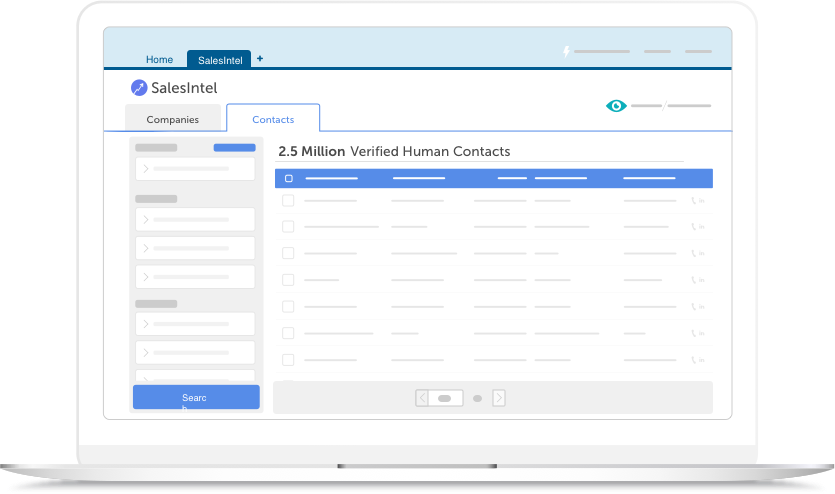835x494 pixels.
Task: Click the lightning bolt icon in top bar
Action: (567, 51)
